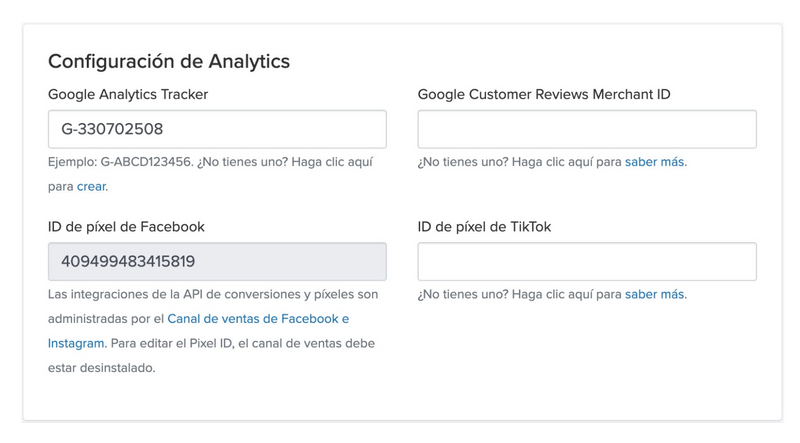Screen dimensions: 800x443
Task: Select the ID de píxel de TikTok field
Action: pos(586,262)
